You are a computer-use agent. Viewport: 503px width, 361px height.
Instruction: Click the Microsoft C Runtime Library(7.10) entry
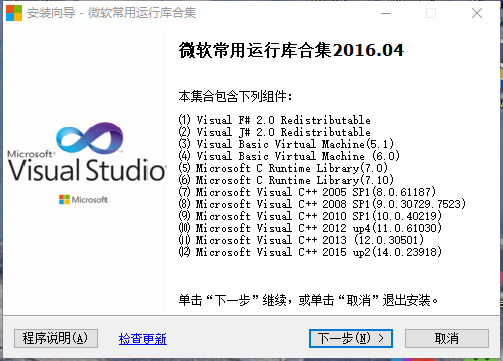[x=286, y=180]
